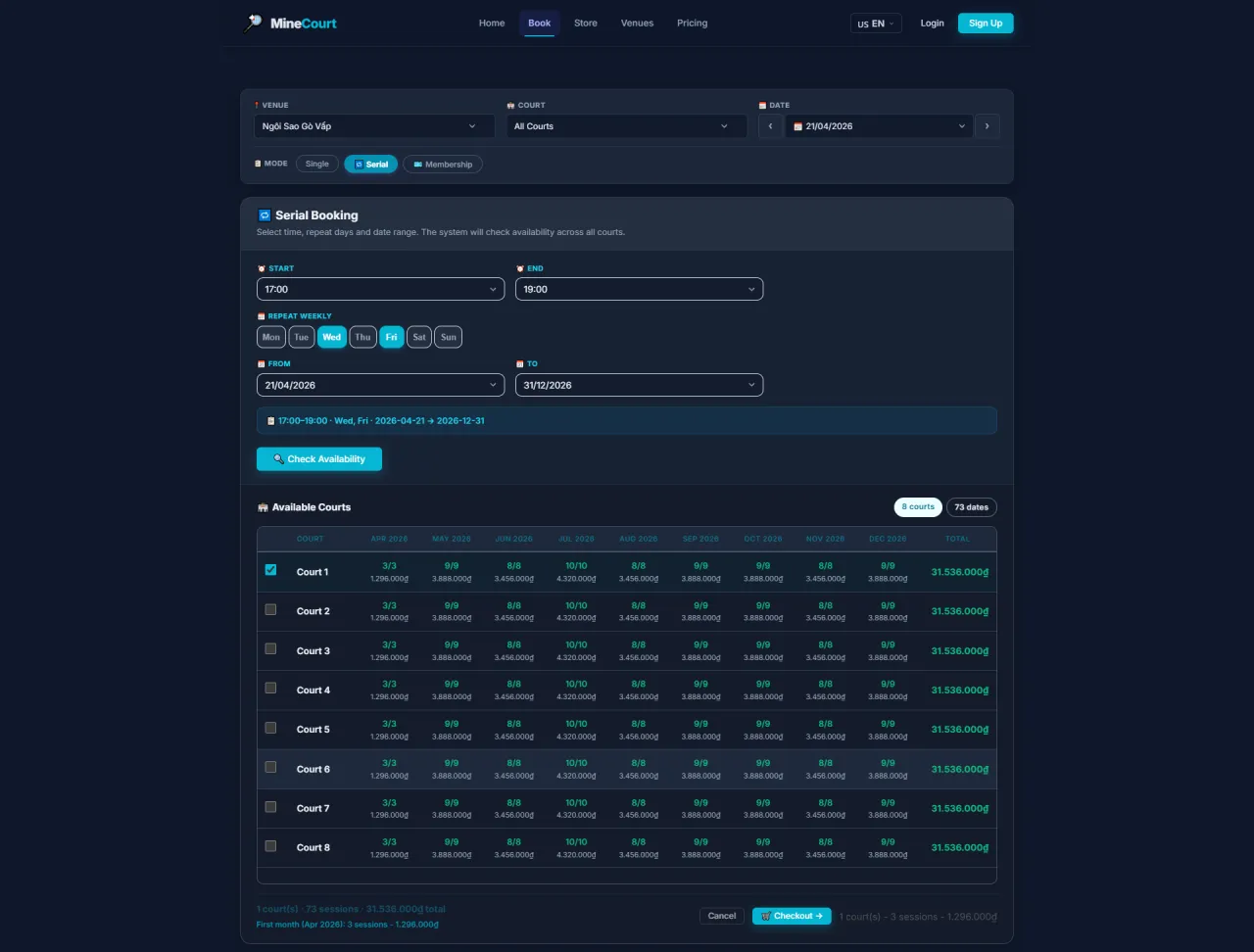Open the EN language selector
1254x952 pixels.
point(876,24)
